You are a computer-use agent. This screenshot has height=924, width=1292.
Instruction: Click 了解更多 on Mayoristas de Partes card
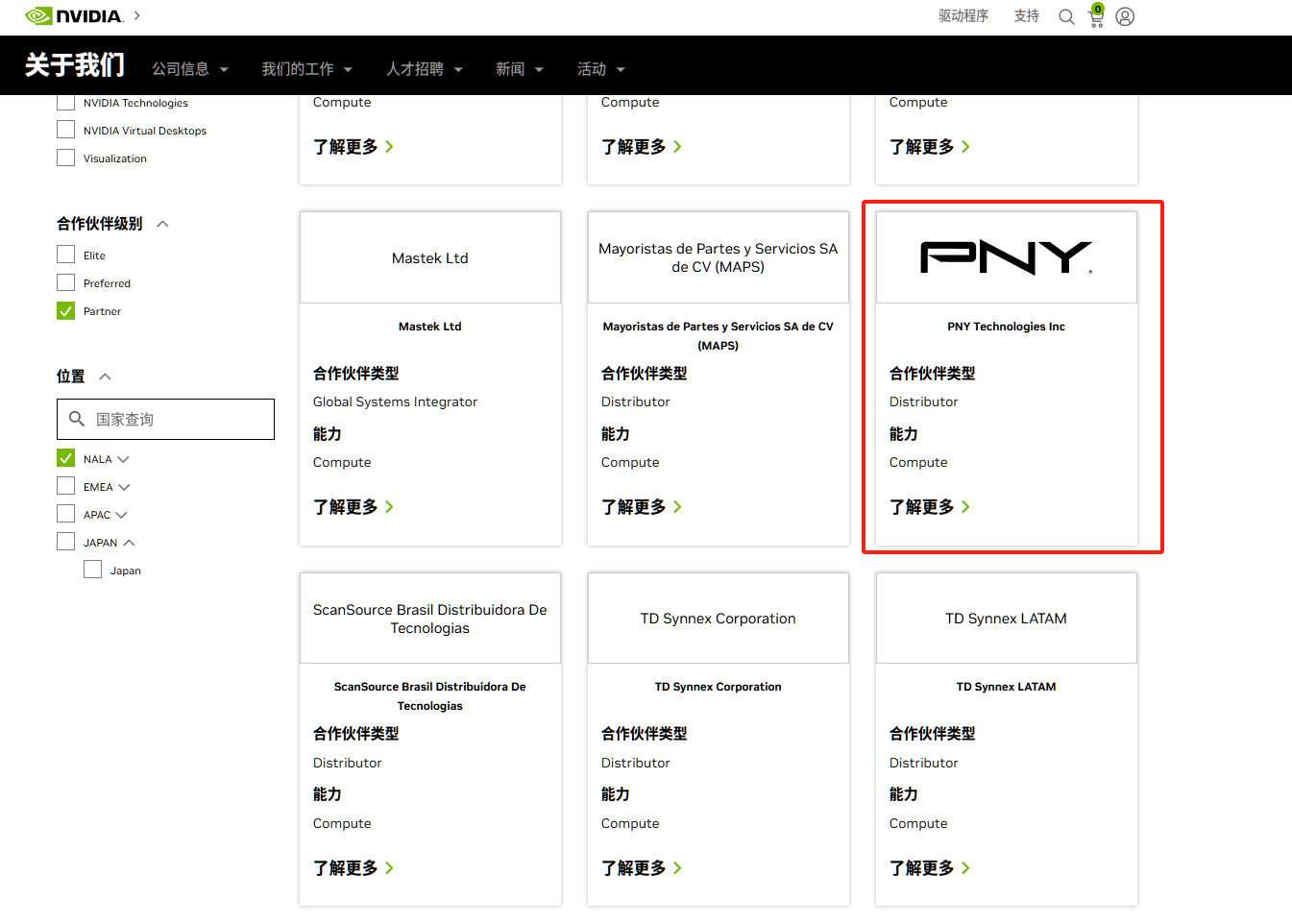click(x=642, y=506)
